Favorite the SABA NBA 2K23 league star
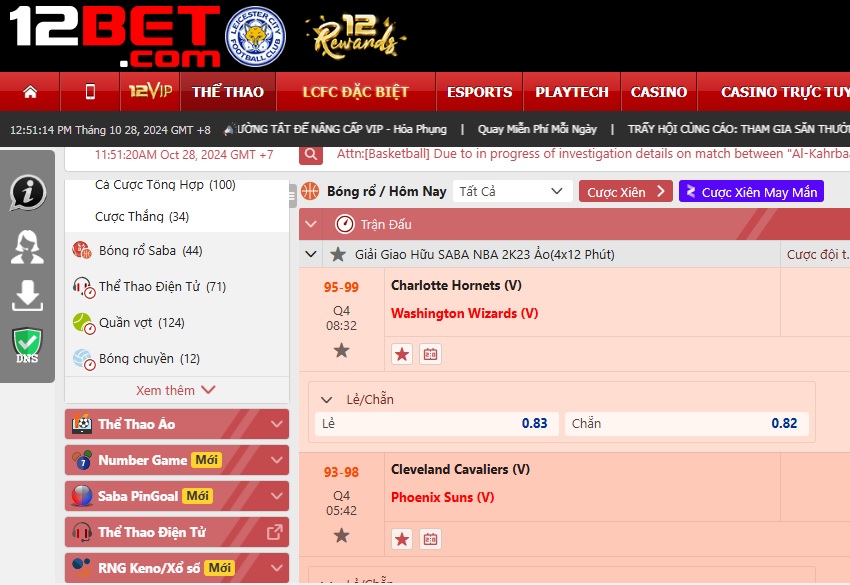Image resolution: width=850 pixels, height=585 pixels. tap(338, 254)
